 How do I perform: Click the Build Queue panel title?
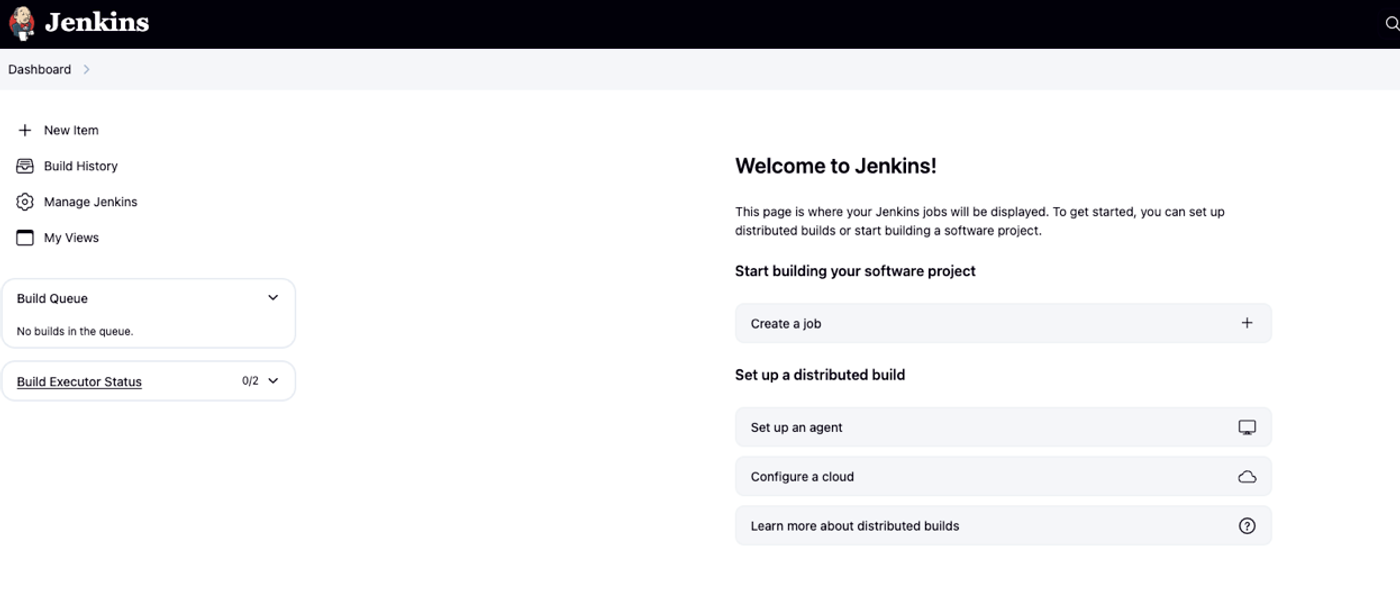pyautogui.click(x=52, y=298)
